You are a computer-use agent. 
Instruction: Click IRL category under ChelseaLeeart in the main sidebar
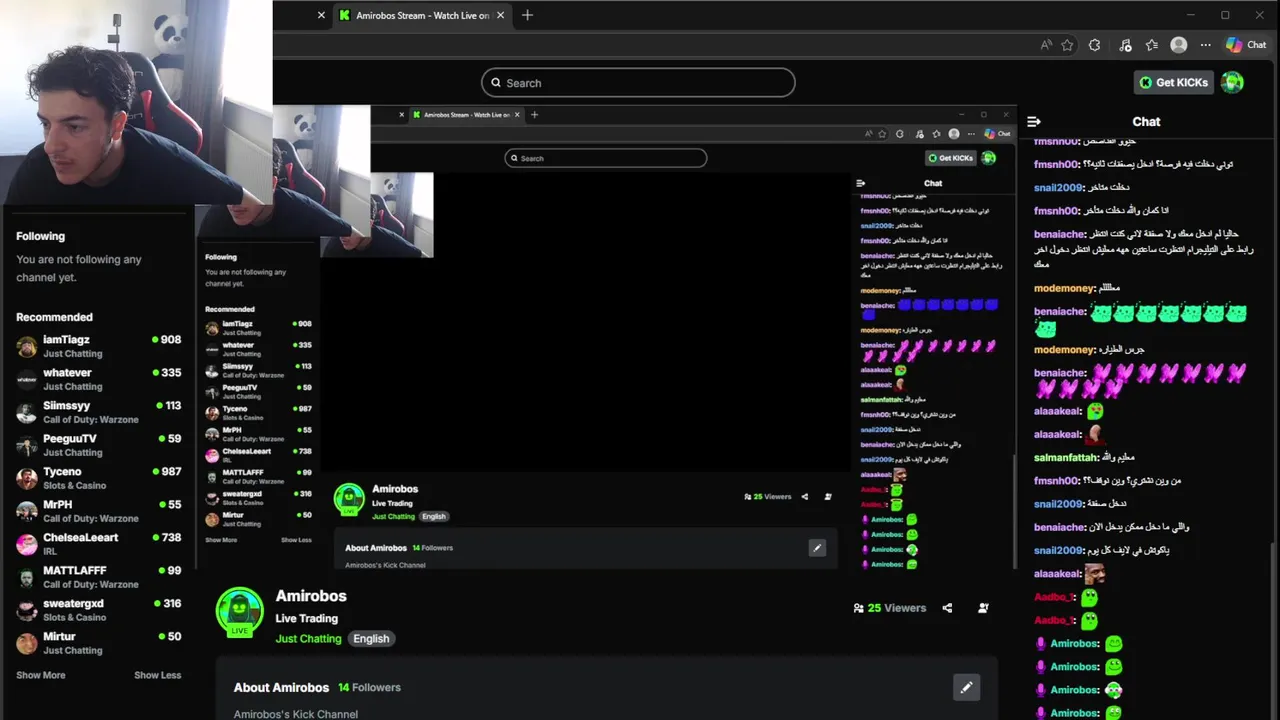coord(50,552)
